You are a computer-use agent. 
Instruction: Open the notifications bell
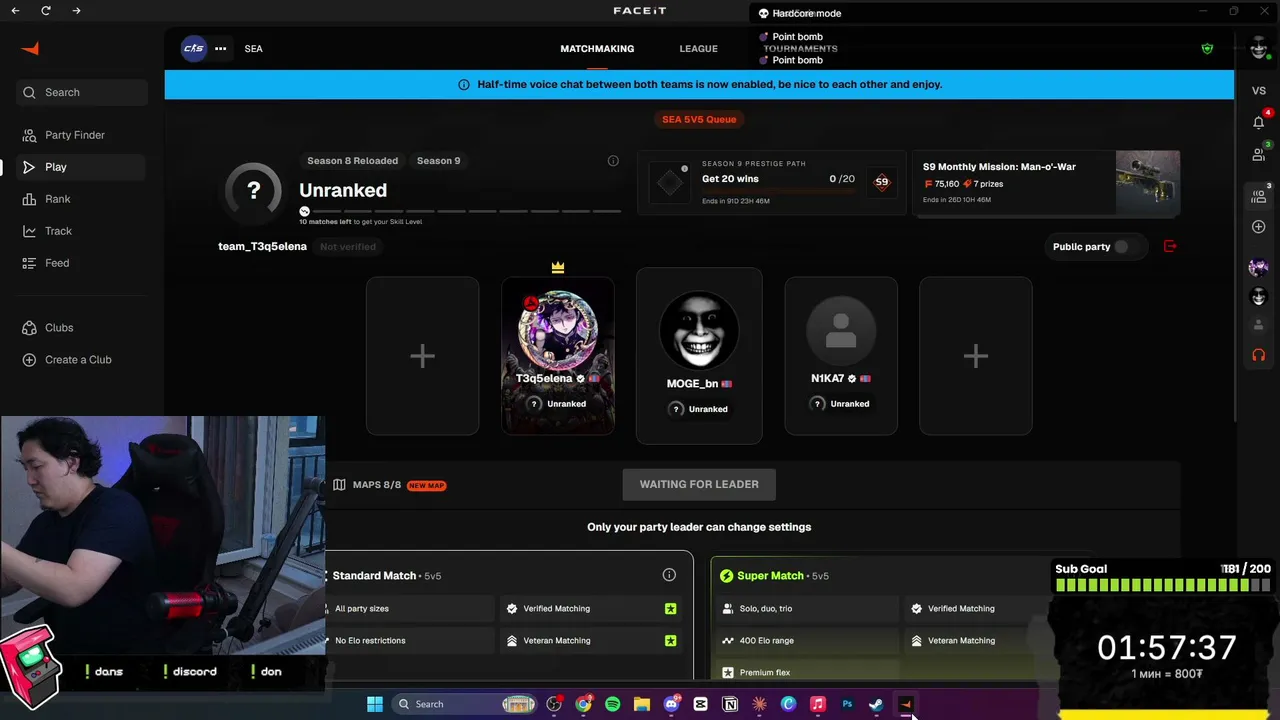1259,122
